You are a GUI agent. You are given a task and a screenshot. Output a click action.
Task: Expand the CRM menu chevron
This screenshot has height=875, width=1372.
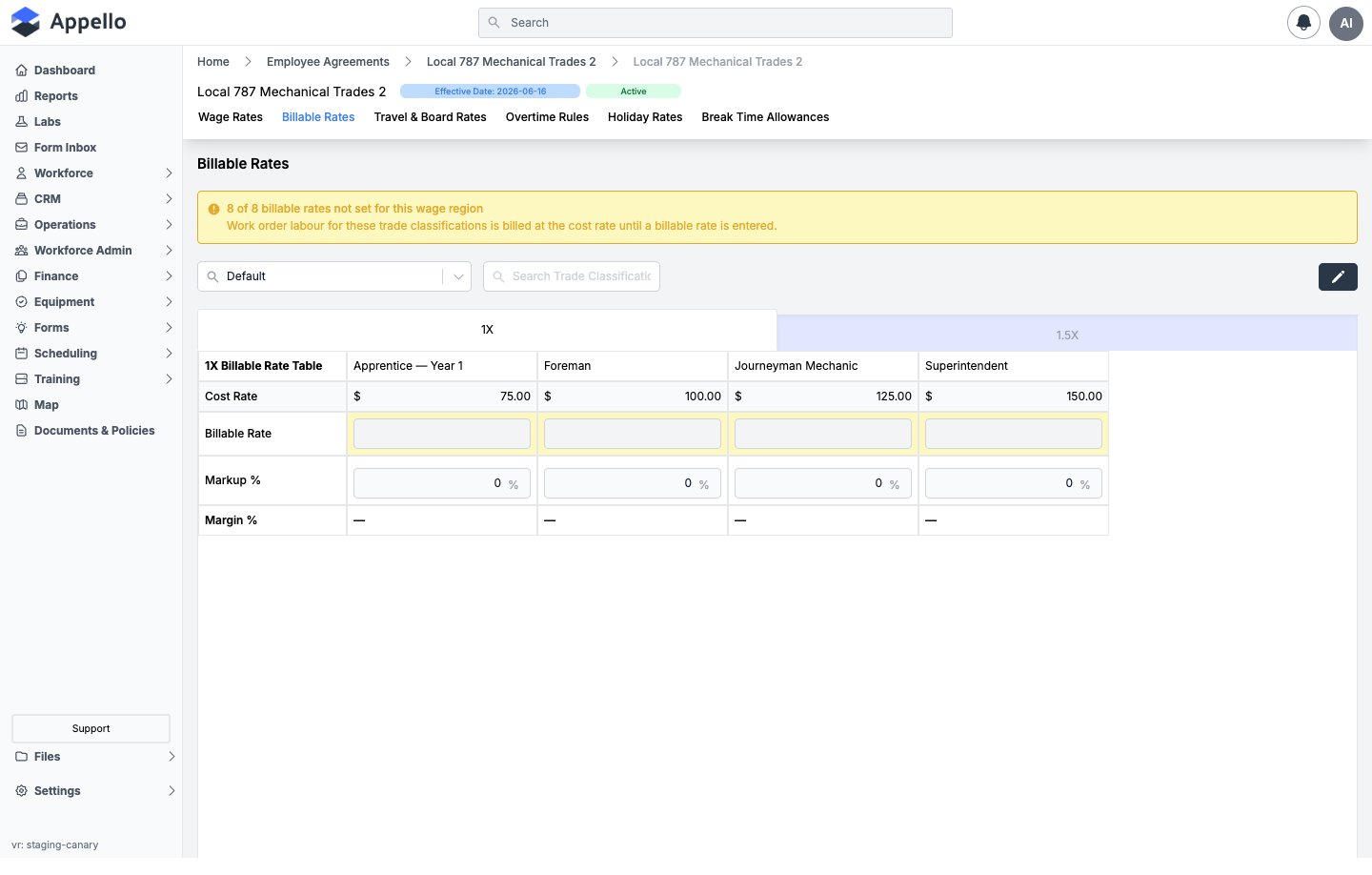click(169, 199)
